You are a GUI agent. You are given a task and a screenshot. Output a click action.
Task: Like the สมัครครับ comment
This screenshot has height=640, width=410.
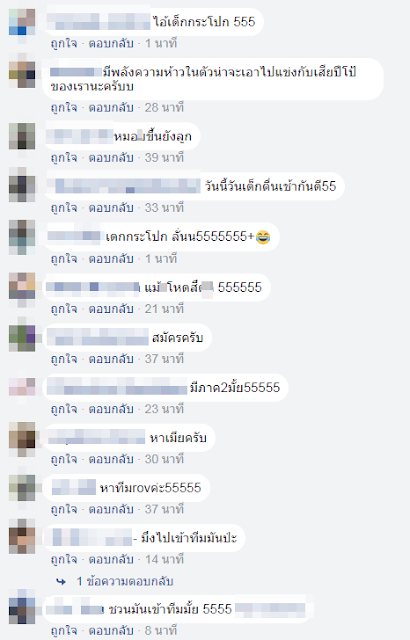tap(64, 359)
